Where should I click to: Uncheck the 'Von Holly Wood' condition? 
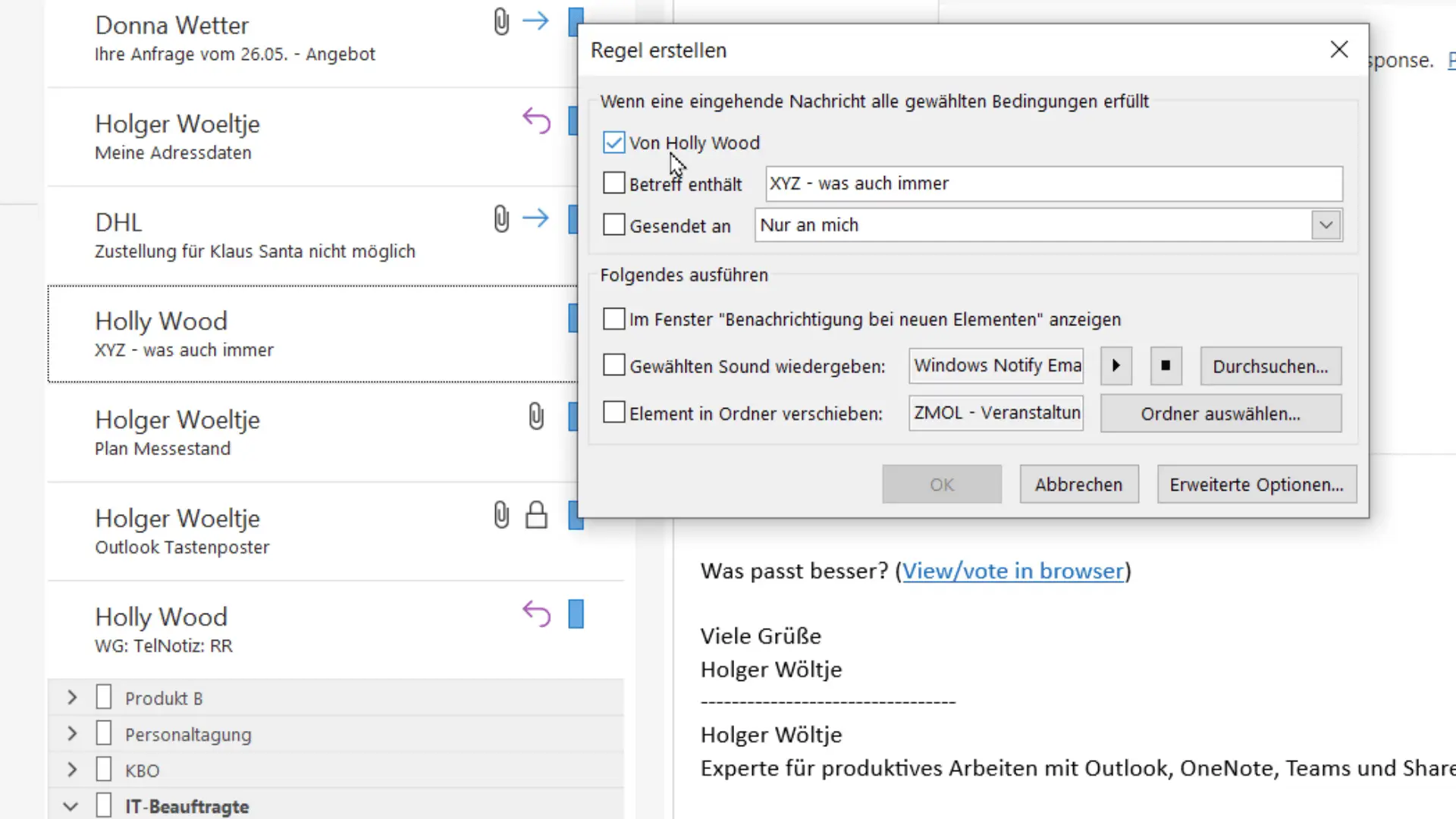point(613,143)
